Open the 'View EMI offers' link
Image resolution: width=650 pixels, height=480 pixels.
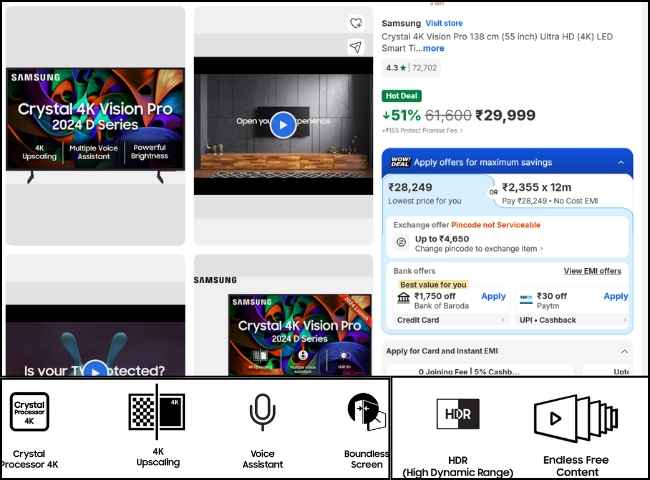tap(592, 271)
